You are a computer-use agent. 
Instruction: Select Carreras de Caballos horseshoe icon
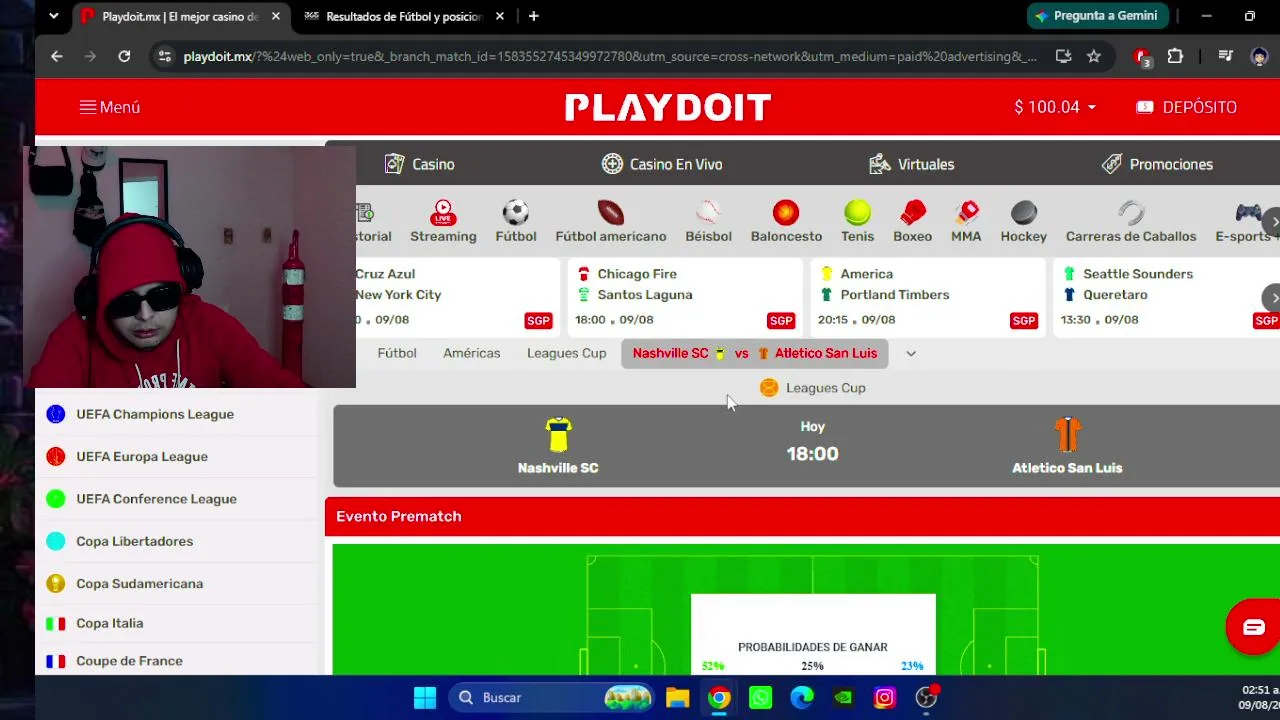coord(1131,212)
